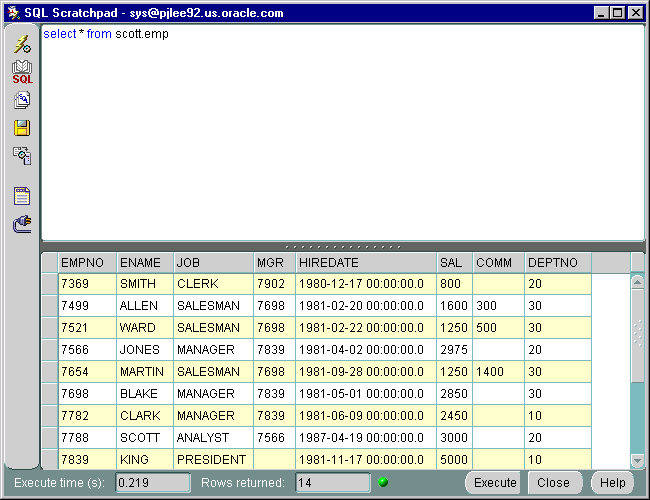Click the linked documents icon in the sidebar
650x500 pixels.
[21, 156]
